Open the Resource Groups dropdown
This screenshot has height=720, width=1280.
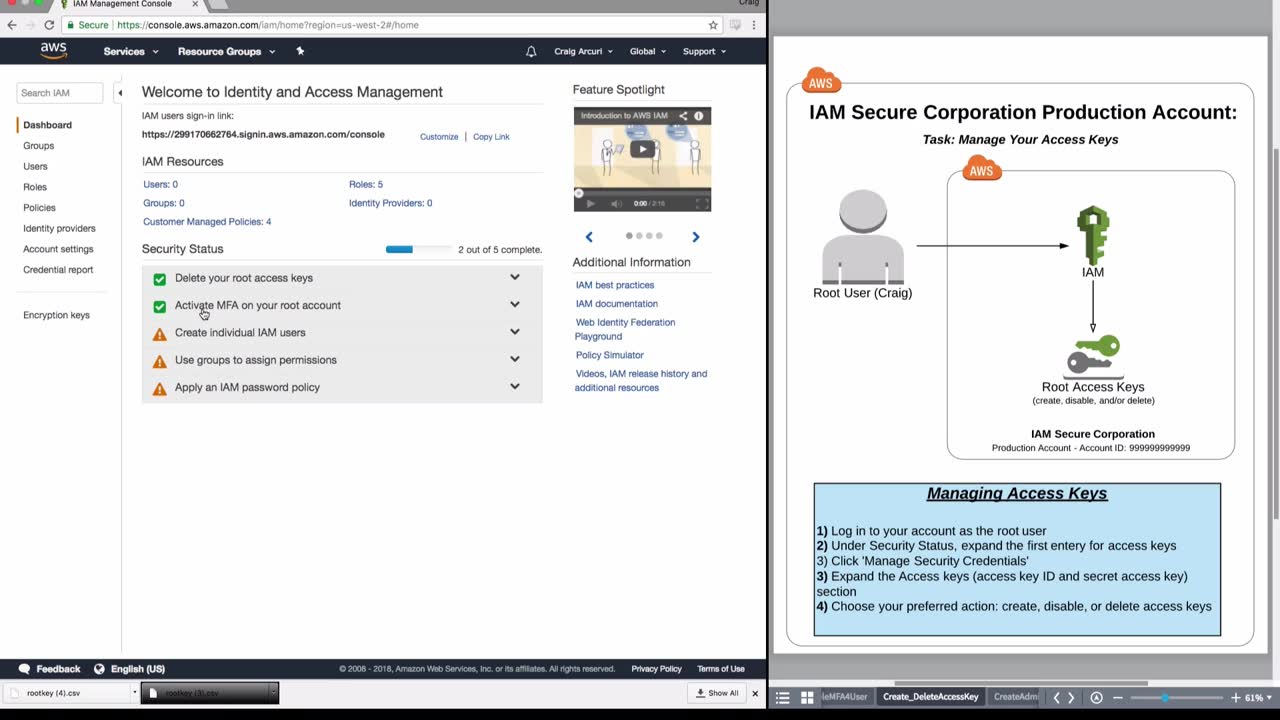coord(225,51)
